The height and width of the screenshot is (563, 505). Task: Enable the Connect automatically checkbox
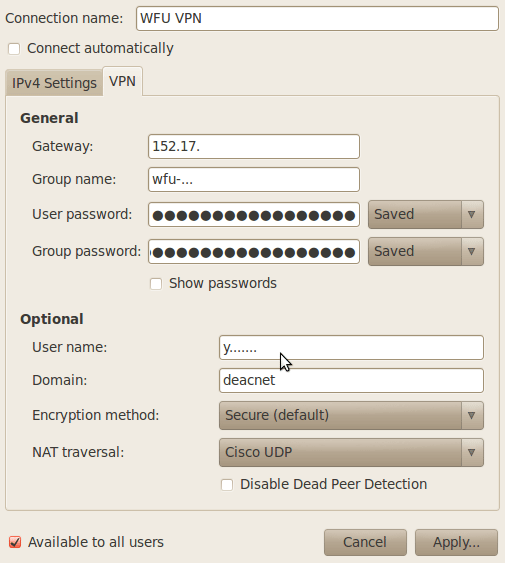coord(14,49)
